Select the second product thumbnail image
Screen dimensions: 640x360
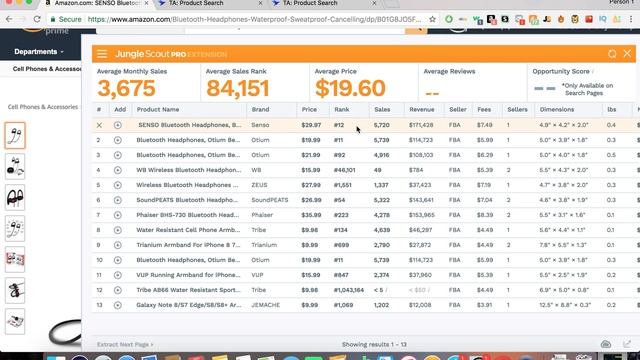(15, 167)
